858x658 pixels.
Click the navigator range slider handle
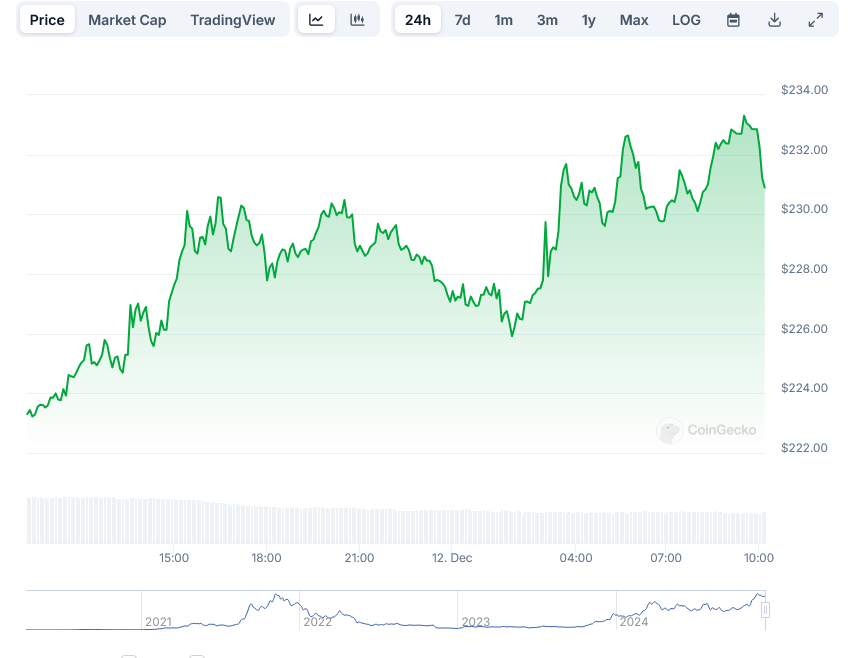point(765,610)
